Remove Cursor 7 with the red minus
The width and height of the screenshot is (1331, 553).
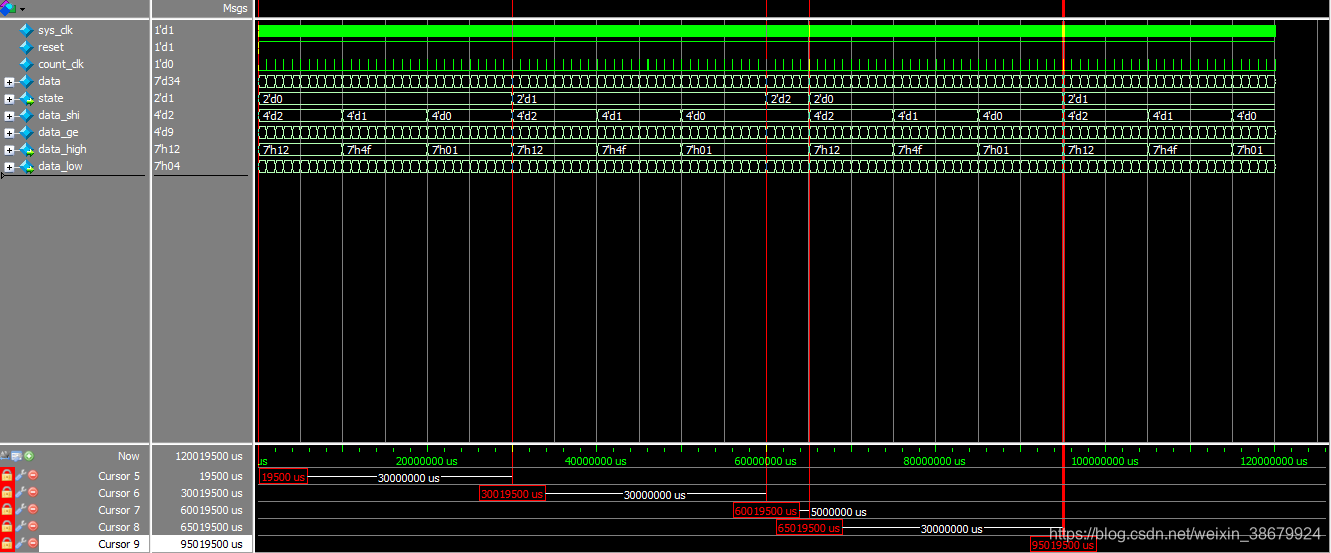pyautogui.click(x=32, y=510)
